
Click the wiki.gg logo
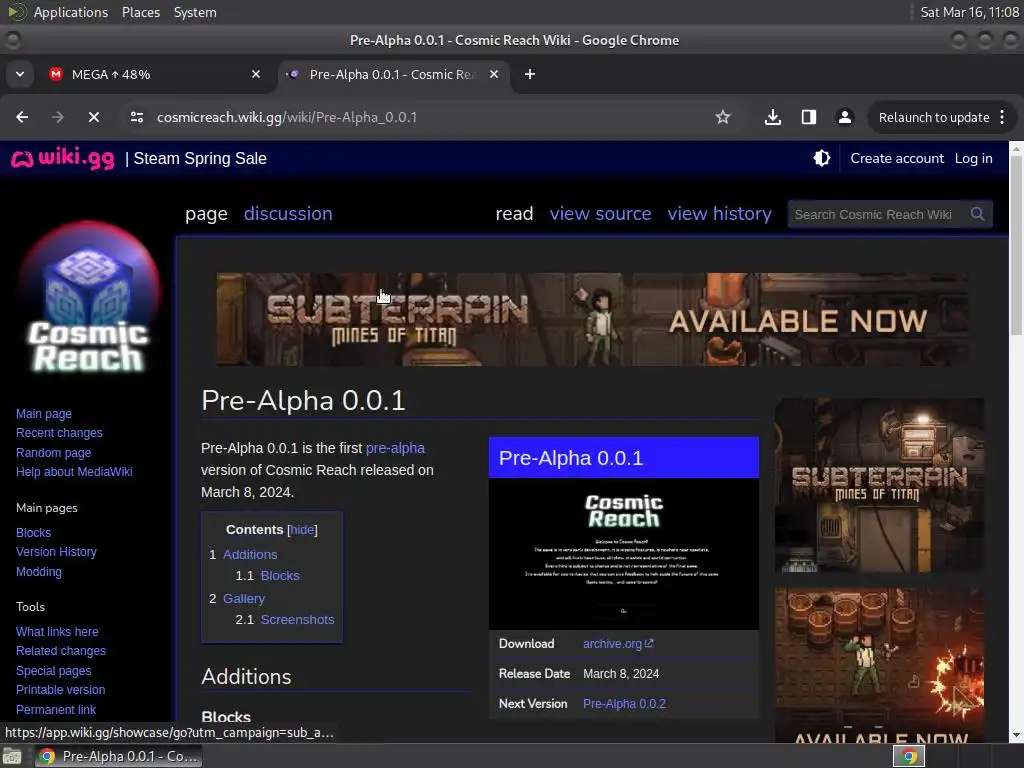[63, 158]
